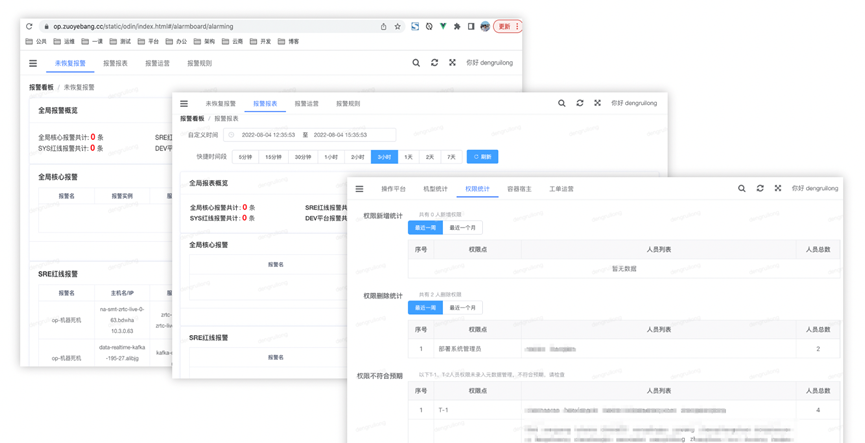Choose 最近一个月 under 权限新增统计
Viewport: 865px width, 443px height.
pos(462,228)
